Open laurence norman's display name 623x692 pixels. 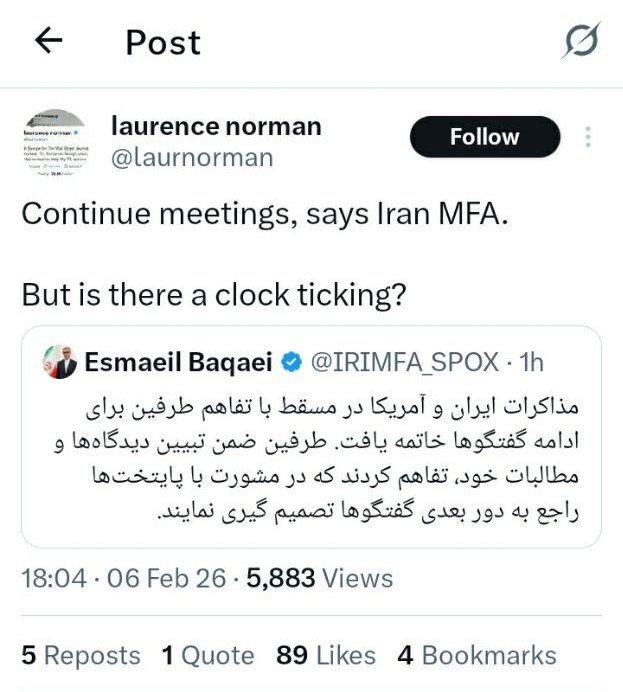(216, 126)
